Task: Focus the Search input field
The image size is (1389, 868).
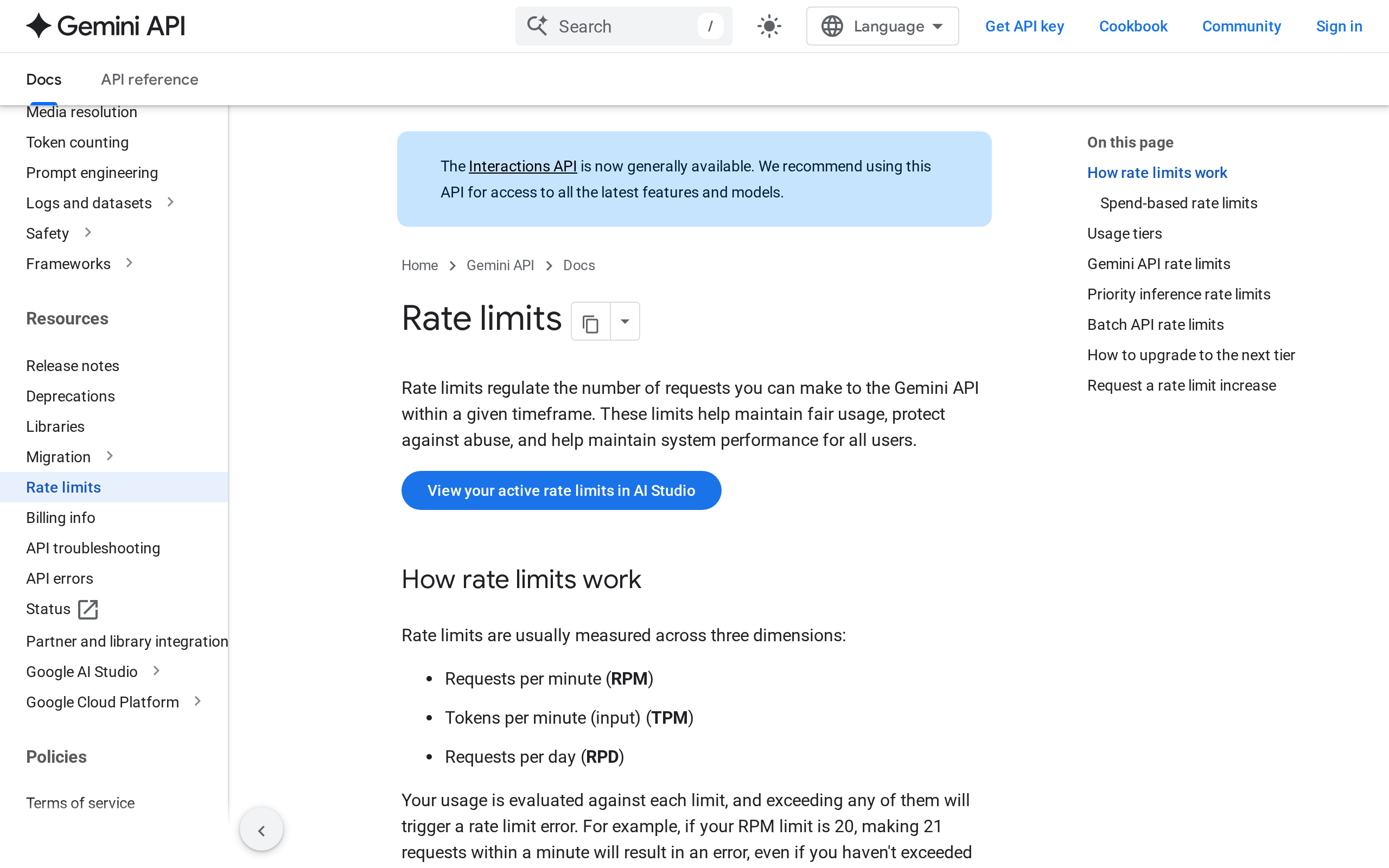Action: pyautogui.click(x=623, y=27)
